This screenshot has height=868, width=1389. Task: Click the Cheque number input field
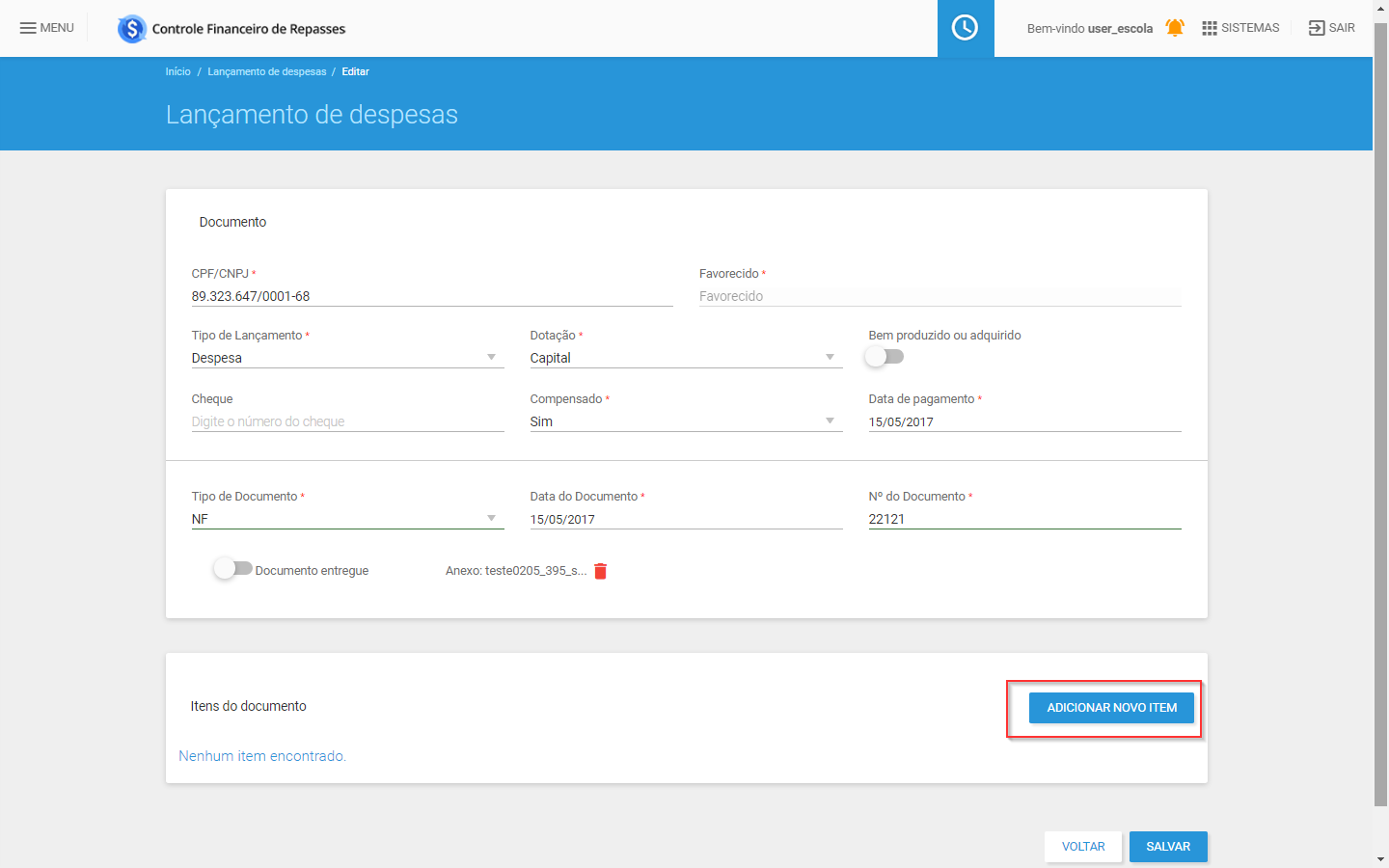click(347, 421)
